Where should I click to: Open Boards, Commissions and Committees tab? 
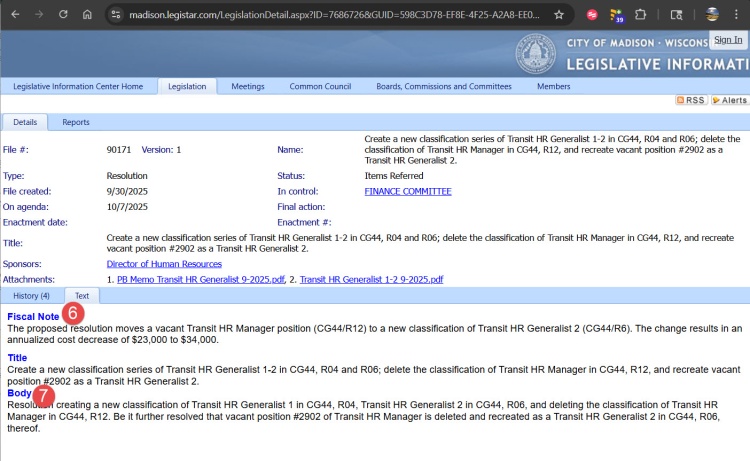tap(443, 87)
